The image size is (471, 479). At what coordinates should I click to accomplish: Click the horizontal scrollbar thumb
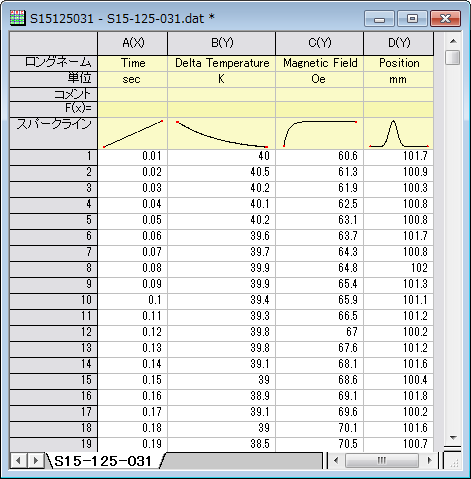(382, 461)
